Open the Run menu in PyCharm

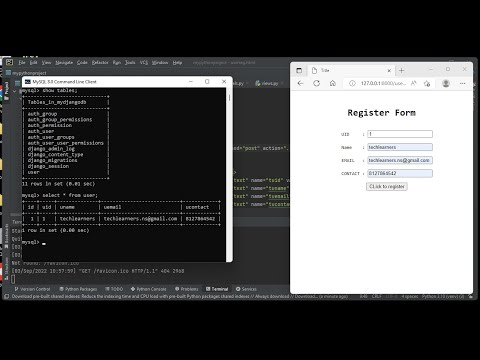coord(117,62)
